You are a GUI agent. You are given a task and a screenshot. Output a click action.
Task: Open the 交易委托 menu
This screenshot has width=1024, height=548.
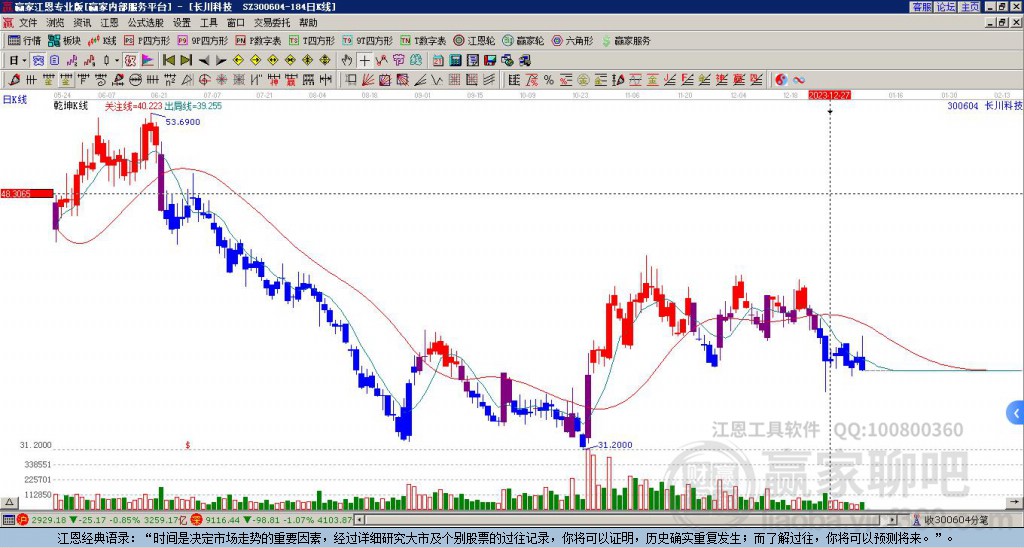272,23
